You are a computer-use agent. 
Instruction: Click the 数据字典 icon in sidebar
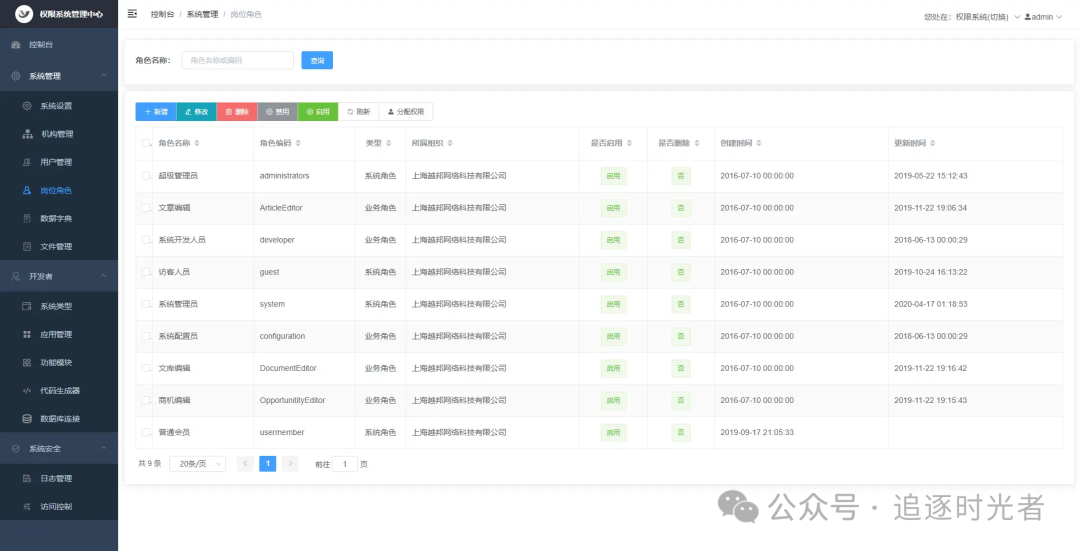point(27,219)
